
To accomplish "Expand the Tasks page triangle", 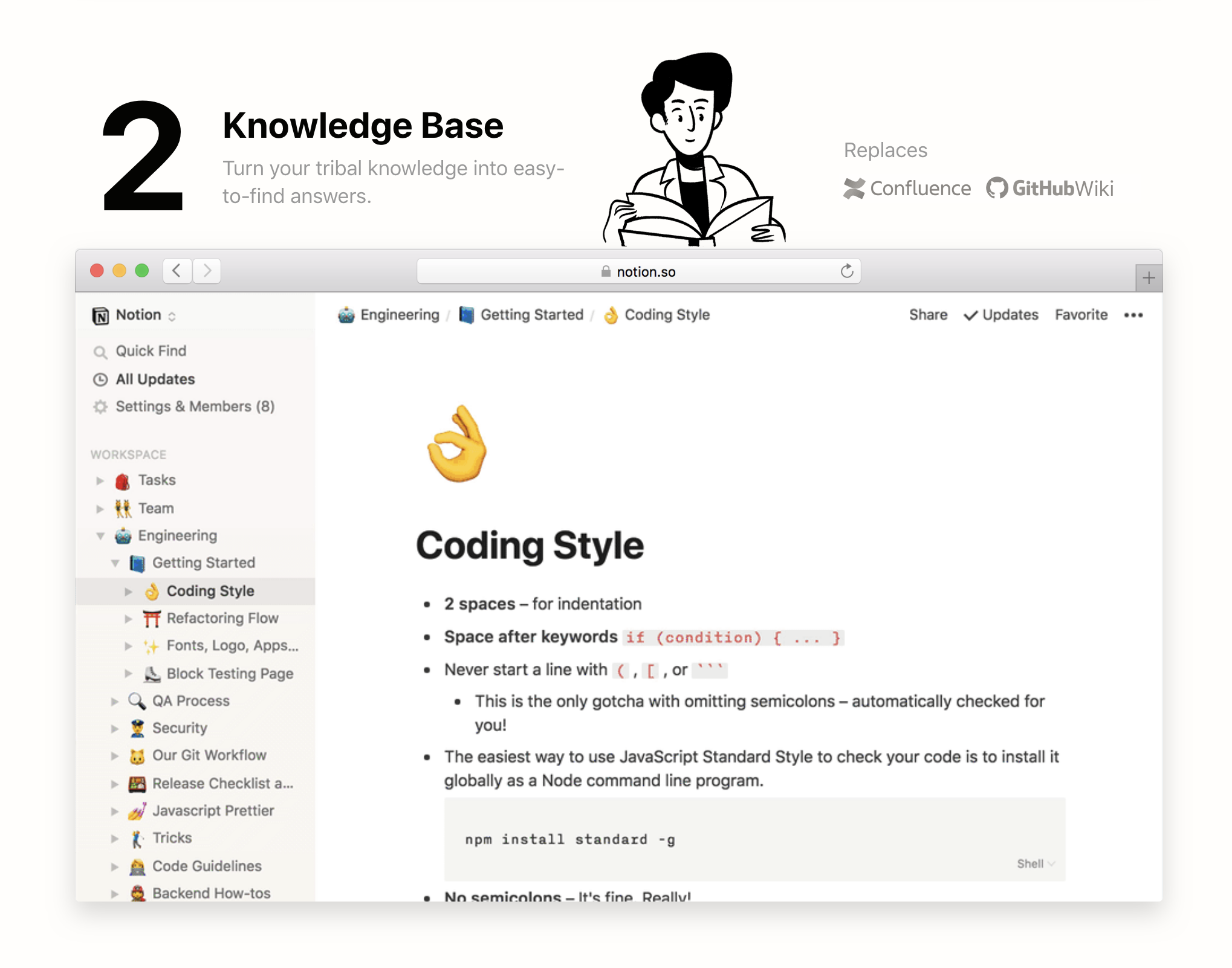I will pos(100,481).
